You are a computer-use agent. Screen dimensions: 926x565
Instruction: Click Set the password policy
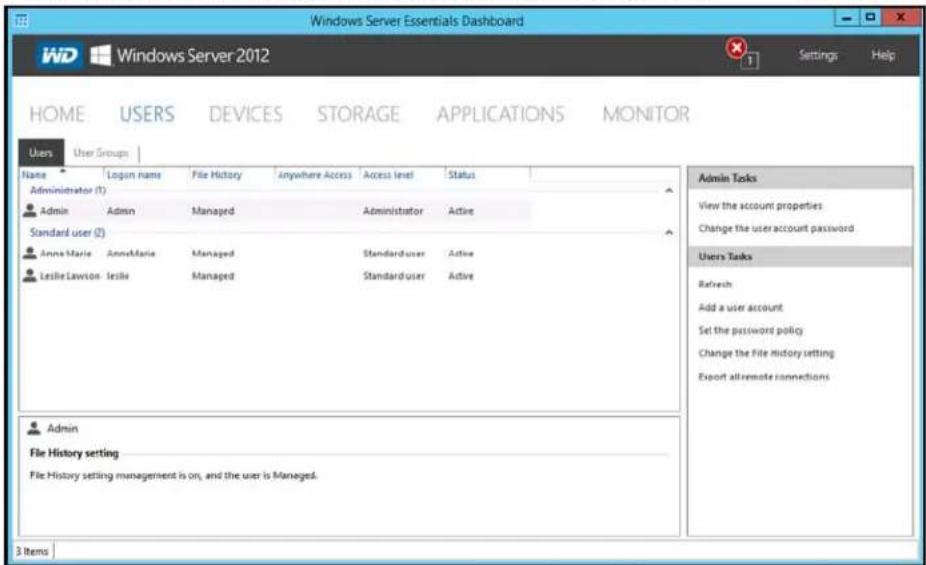coord(751,330)
